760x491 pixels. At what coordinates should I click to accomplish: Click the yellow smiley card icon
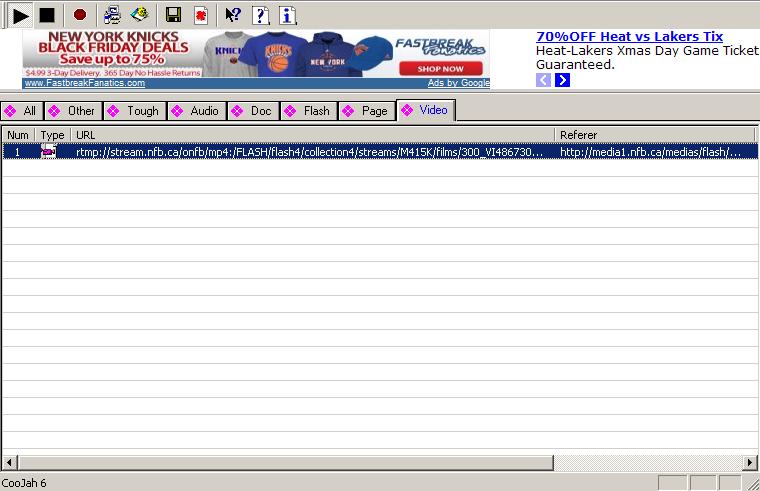140,15
